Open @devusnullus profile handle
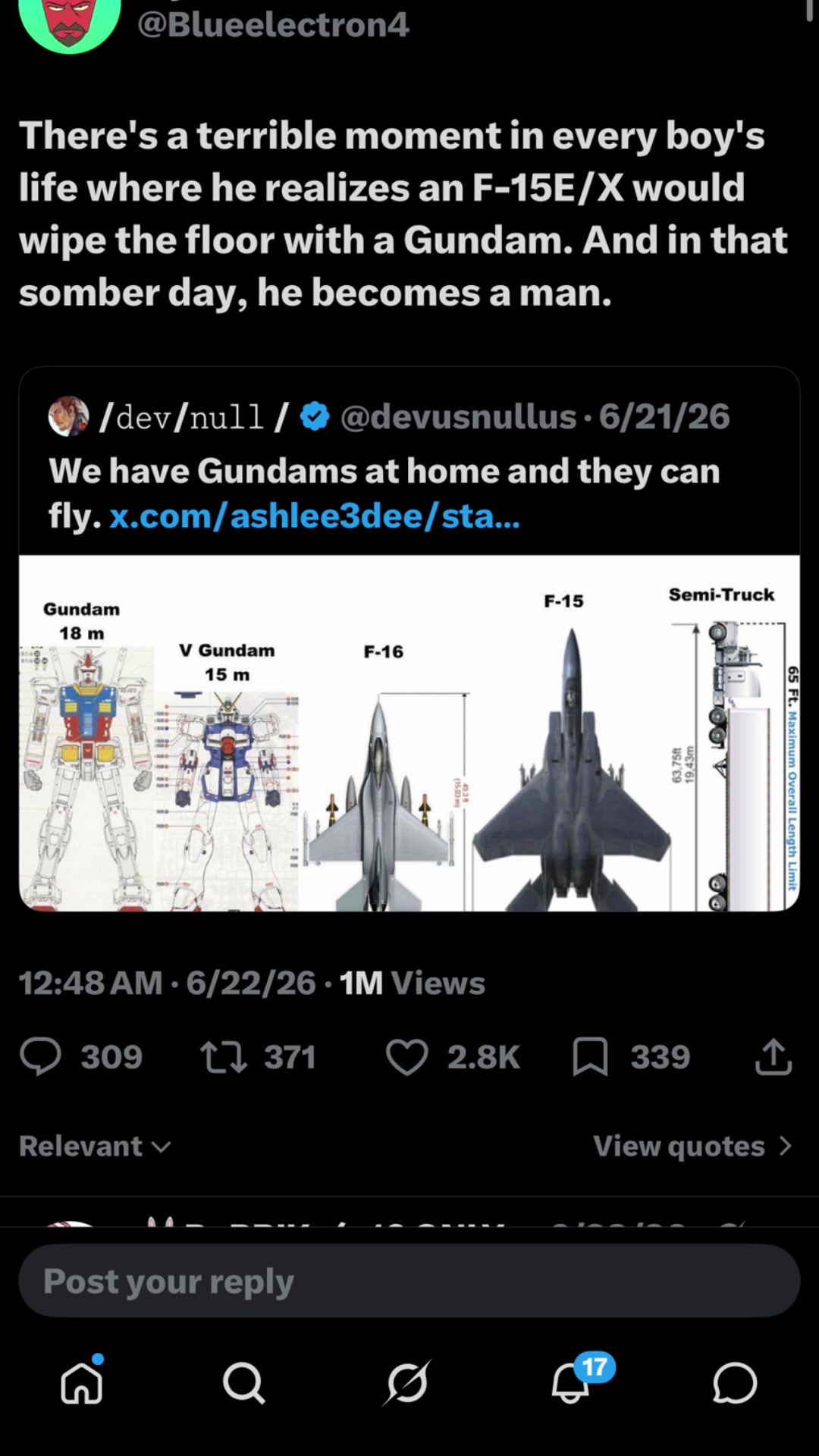Viewport: 819px width, 1456px height. (x=459, y=416)
